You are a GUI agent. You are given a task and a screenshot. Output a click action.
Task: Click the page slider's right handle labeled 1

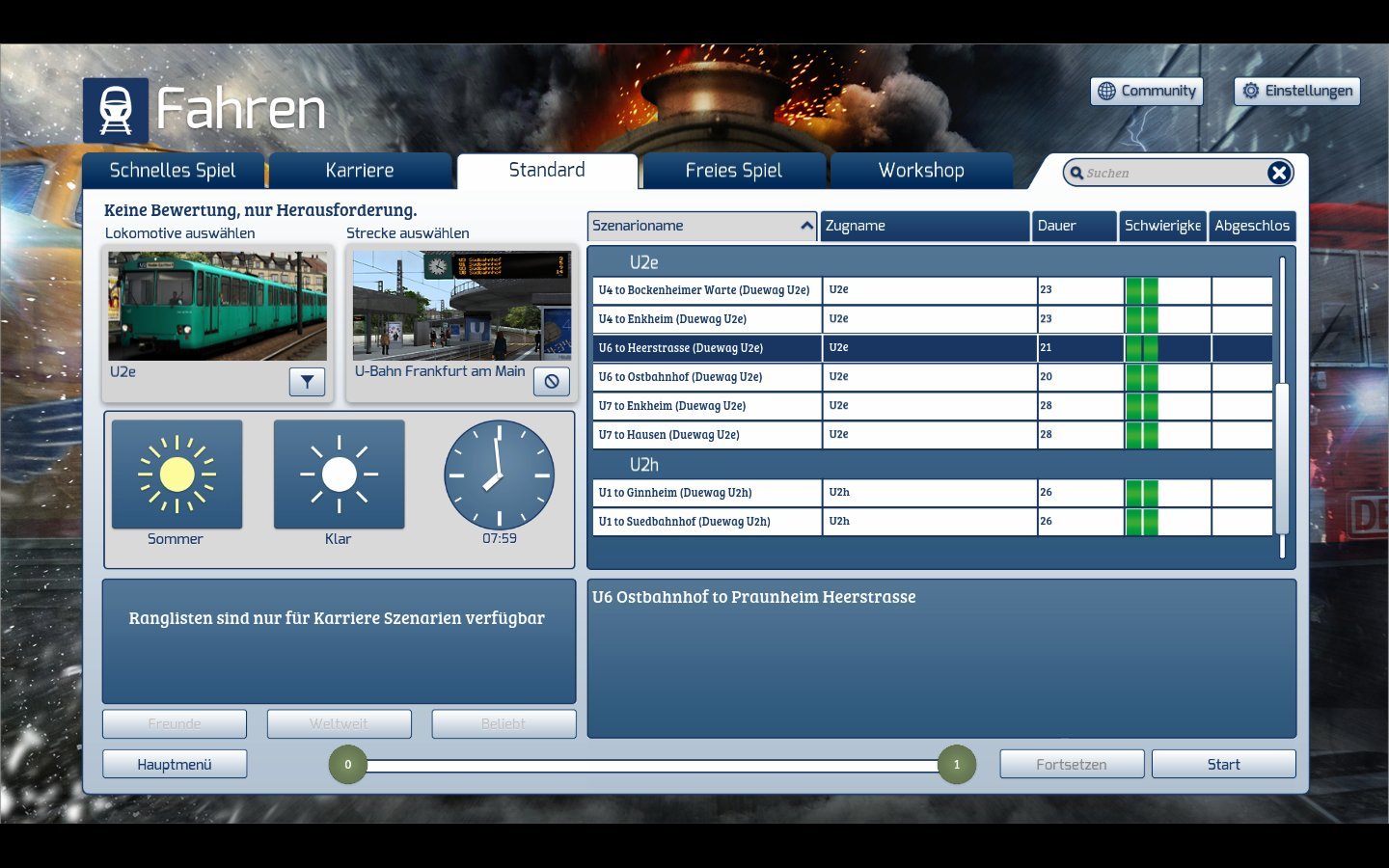point(956,765)
